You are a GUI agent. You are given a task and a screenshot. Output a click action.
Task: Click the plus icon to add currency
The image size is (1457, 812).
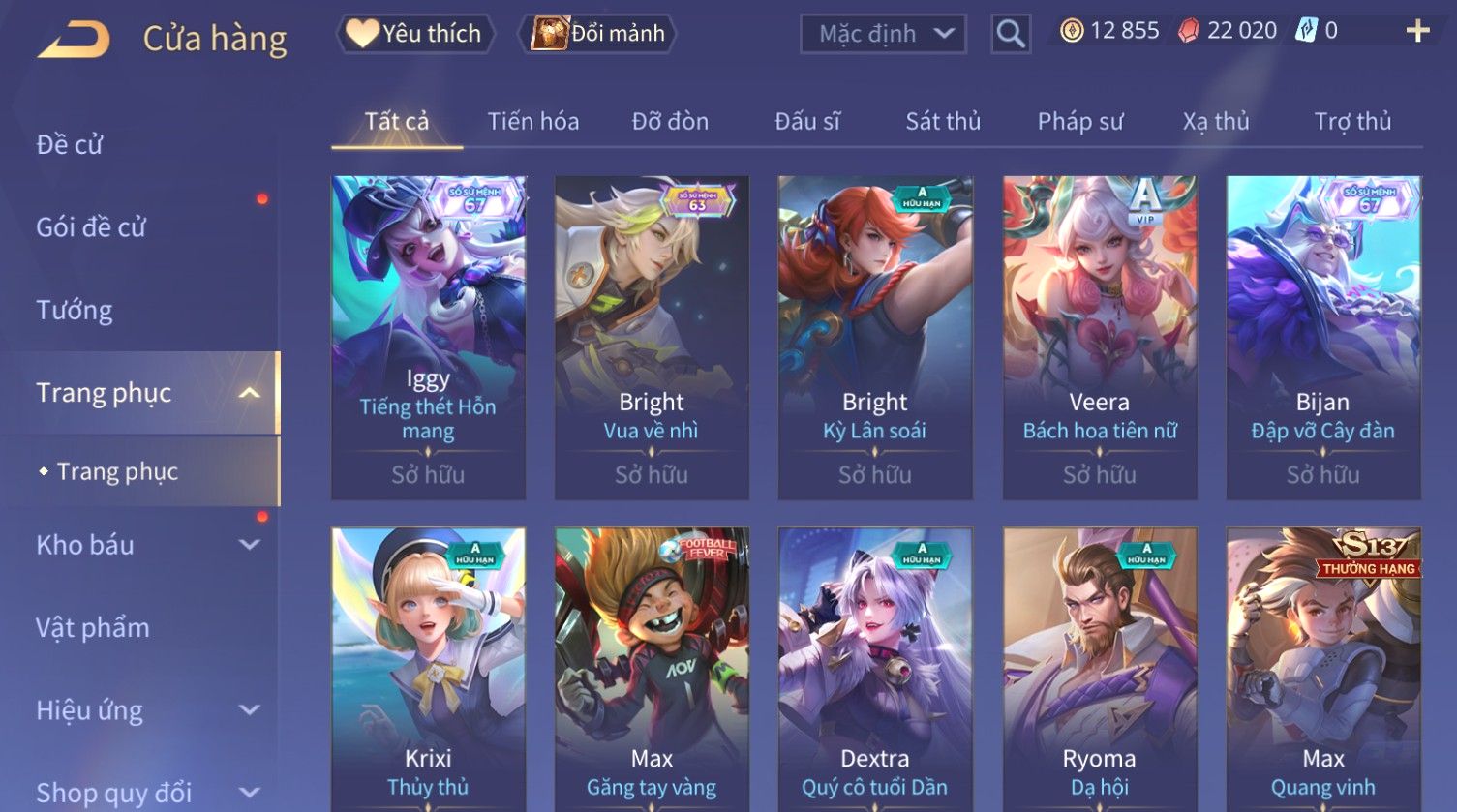tap(1417, 32)
